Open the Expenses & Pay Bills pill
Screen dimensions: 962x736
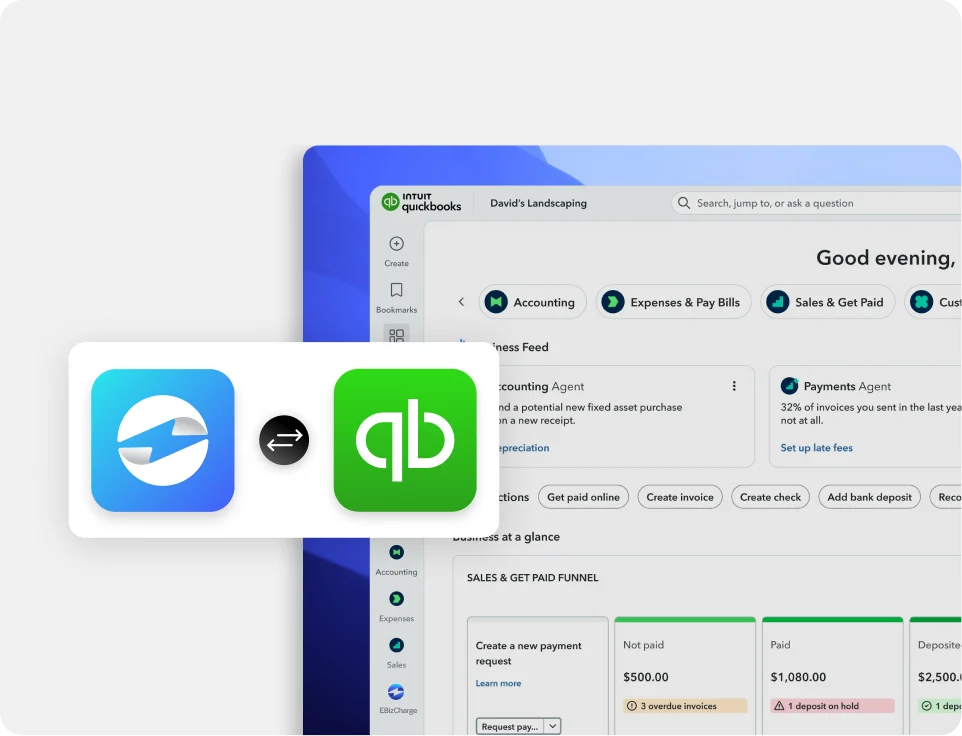(673, 302)
